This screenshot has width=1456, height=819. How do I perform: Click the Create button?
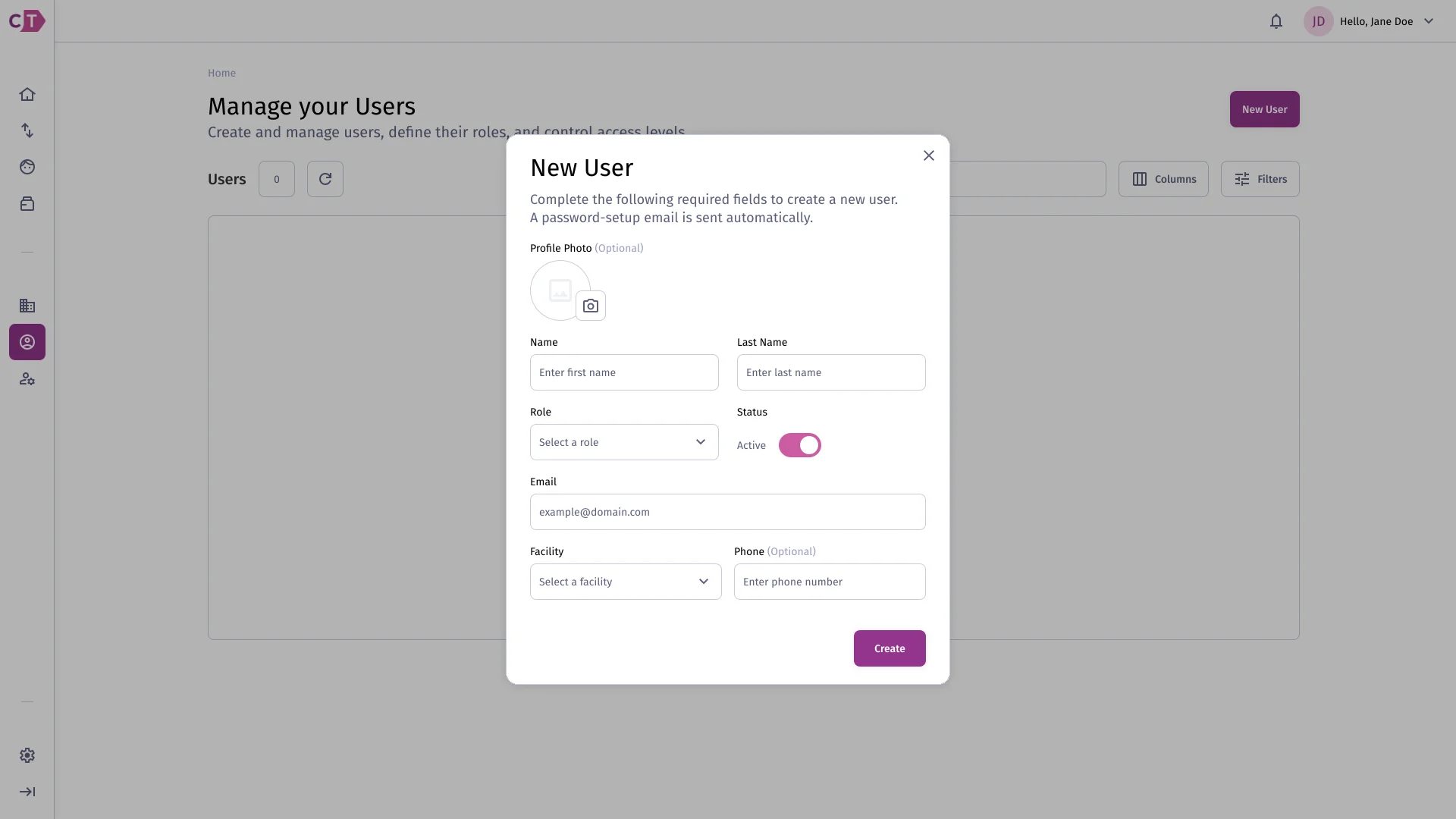tap(890, 648)
